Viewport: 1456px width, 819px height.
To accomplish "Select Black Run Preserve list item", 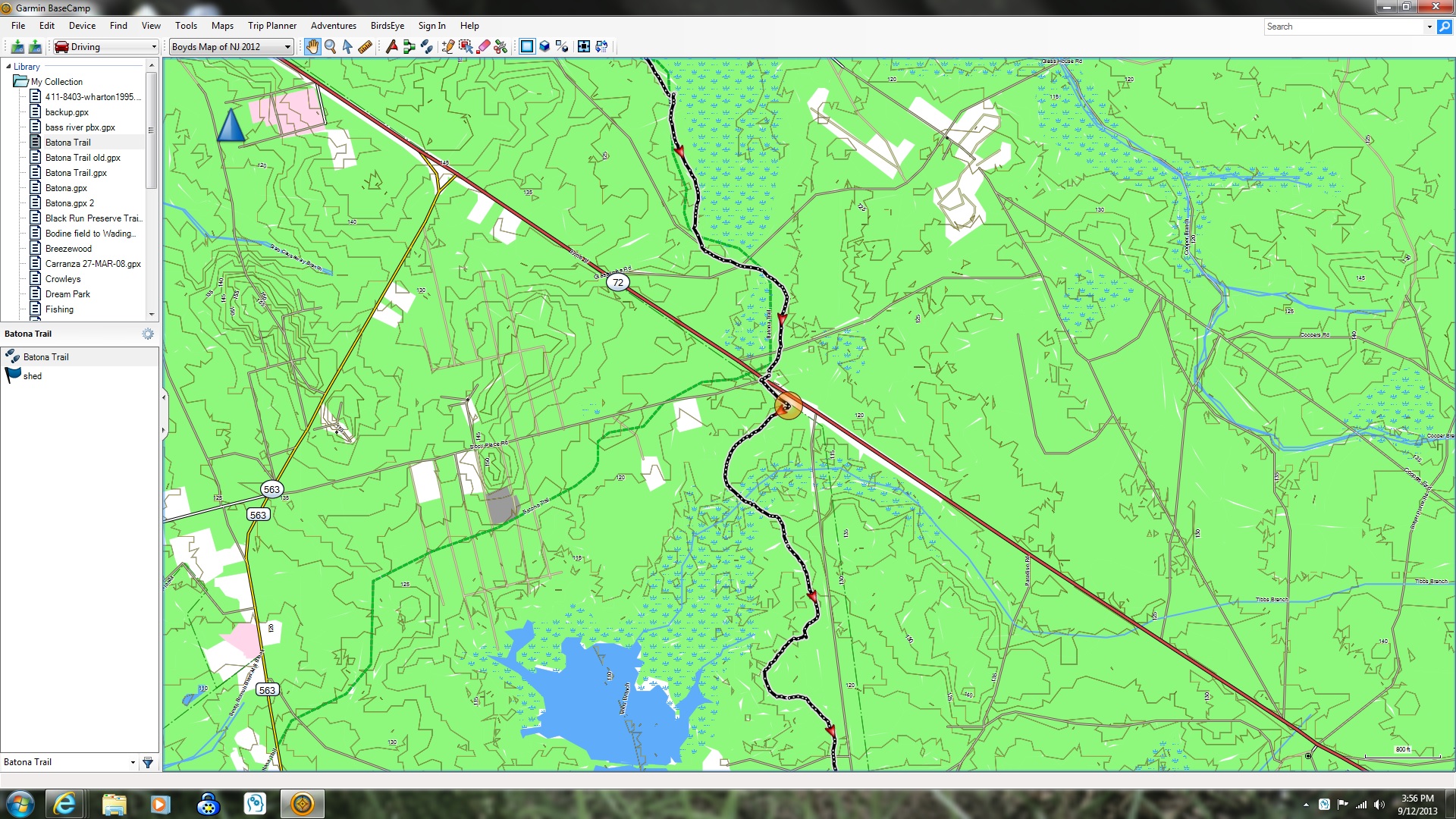I will [93, 218].
